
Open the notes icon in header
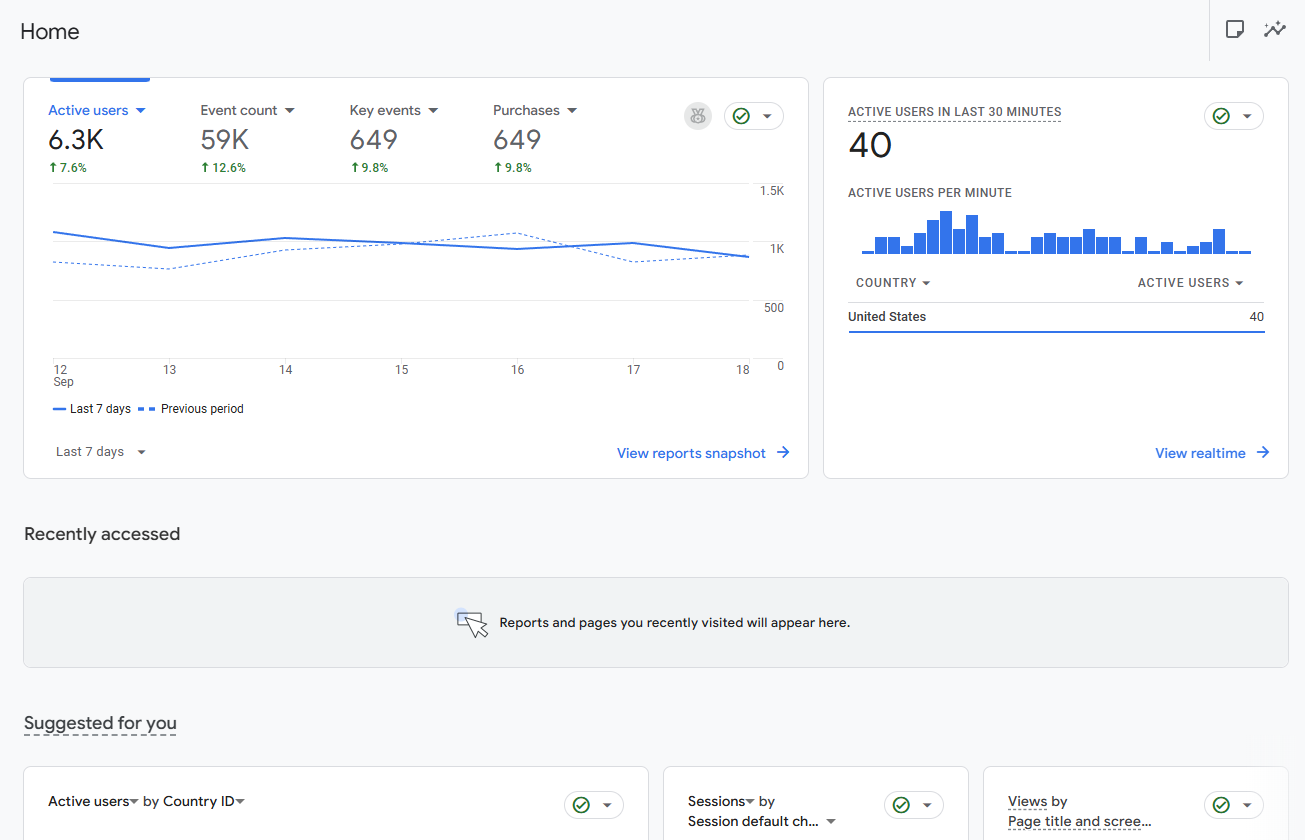pyautogui.click(x=1235, y=29)
